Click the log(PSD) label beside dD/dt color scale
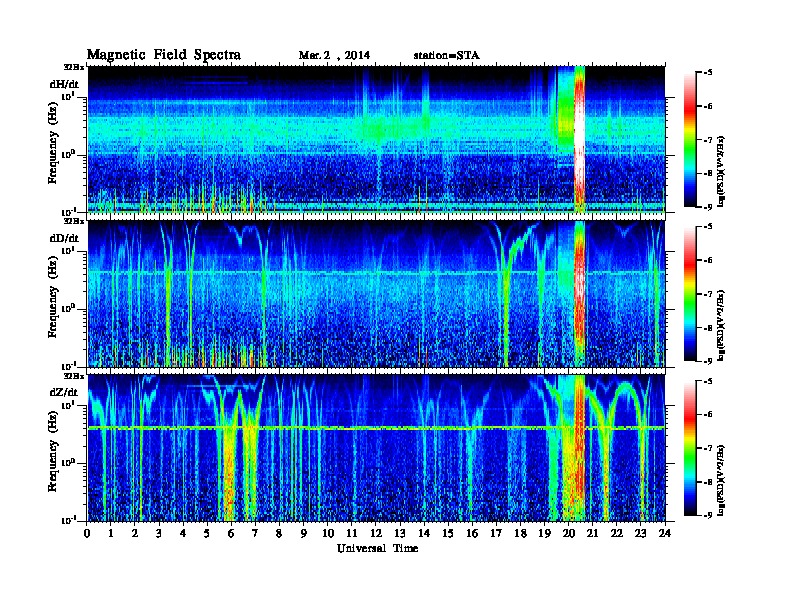 click(722, 326)
